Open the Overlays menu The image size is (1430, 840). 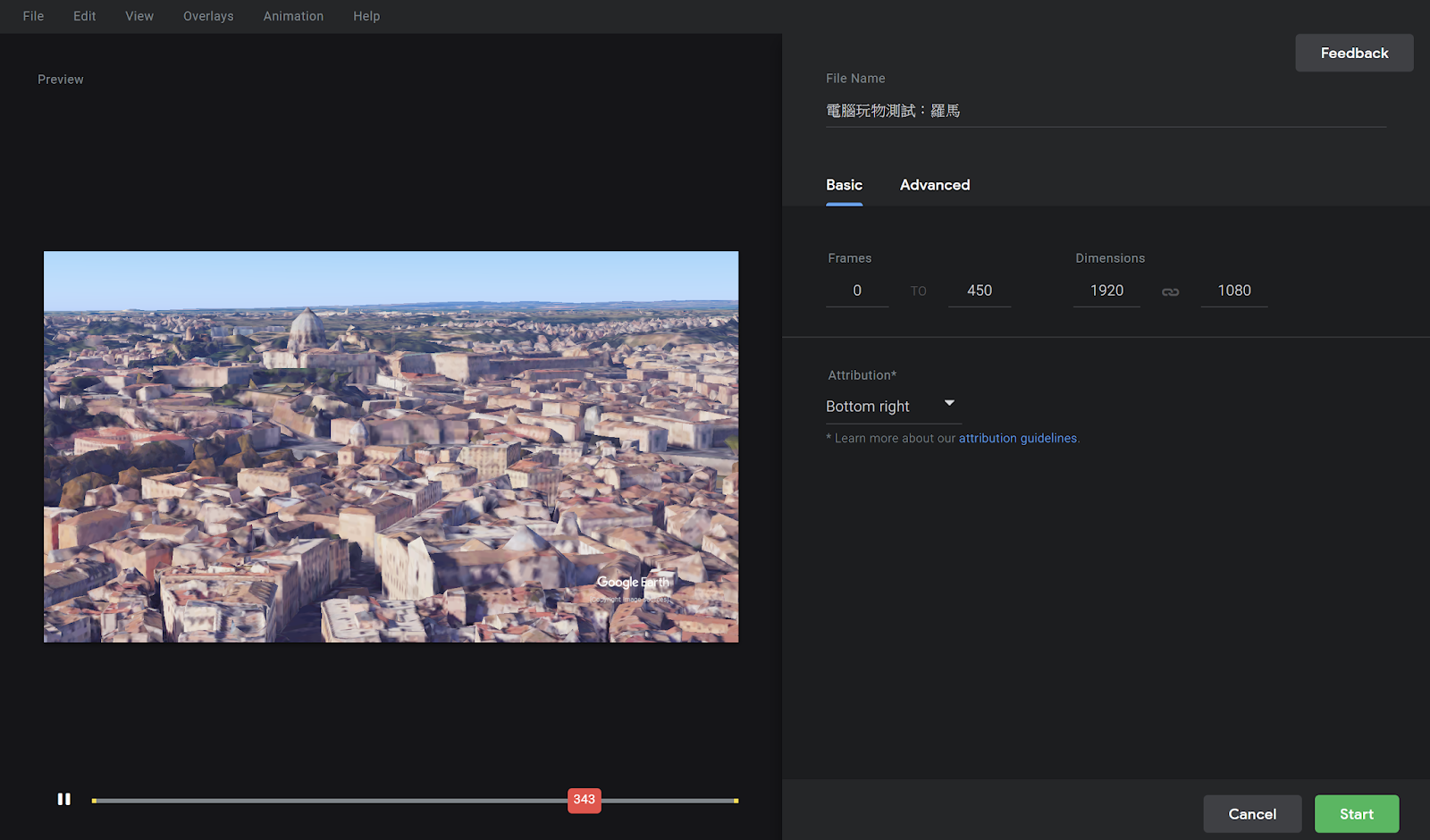(207, 15)
